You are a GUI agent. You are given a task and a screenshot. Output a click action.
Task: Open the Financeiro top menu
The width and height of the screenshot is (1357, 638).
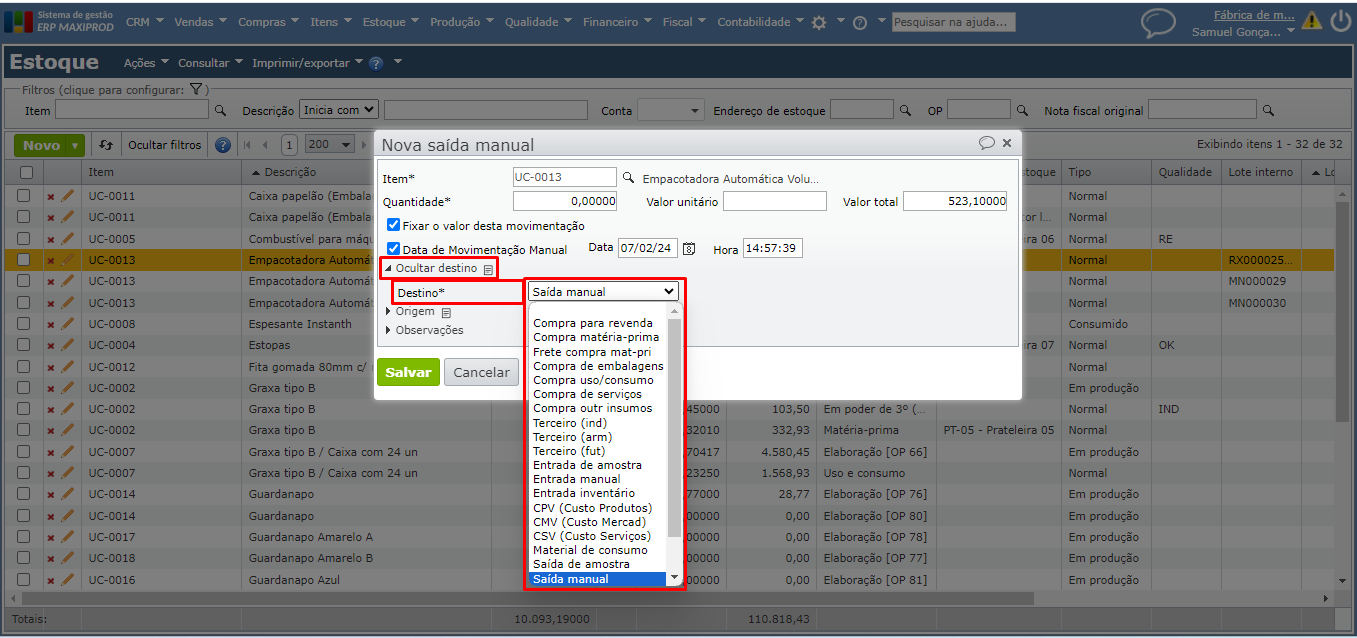[x=617, y=22]
